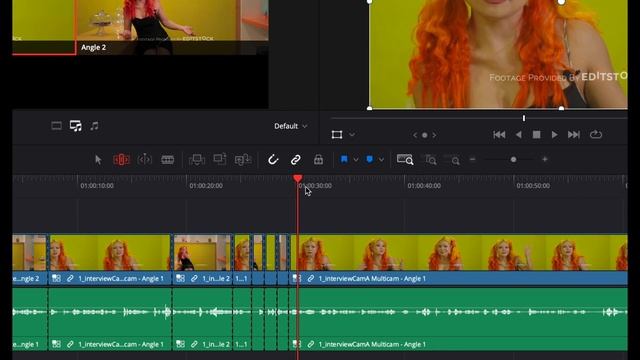Add a blue marker at playhead
The width and height of the screenshot is (640, 360).
pos(369,159)
